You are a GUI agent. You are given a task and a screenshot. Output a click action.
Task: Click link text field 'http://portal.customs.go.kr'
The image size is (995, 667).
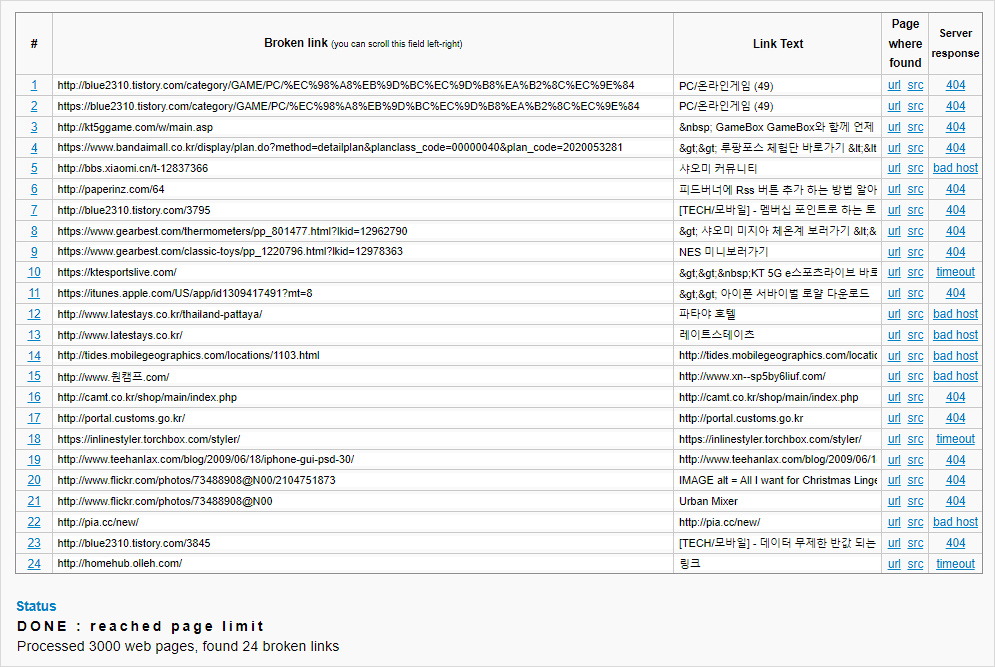tap(777, 418)
